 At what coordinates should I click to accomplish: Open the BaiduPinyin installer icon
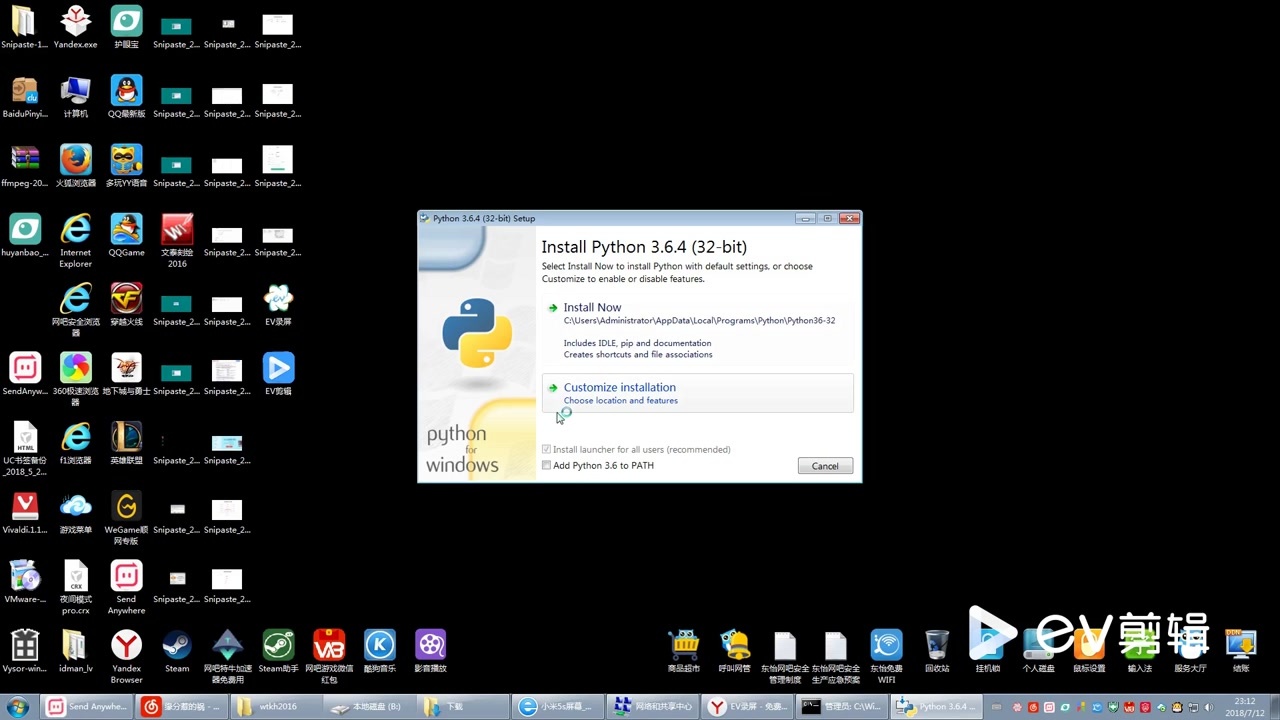[25, 97]
